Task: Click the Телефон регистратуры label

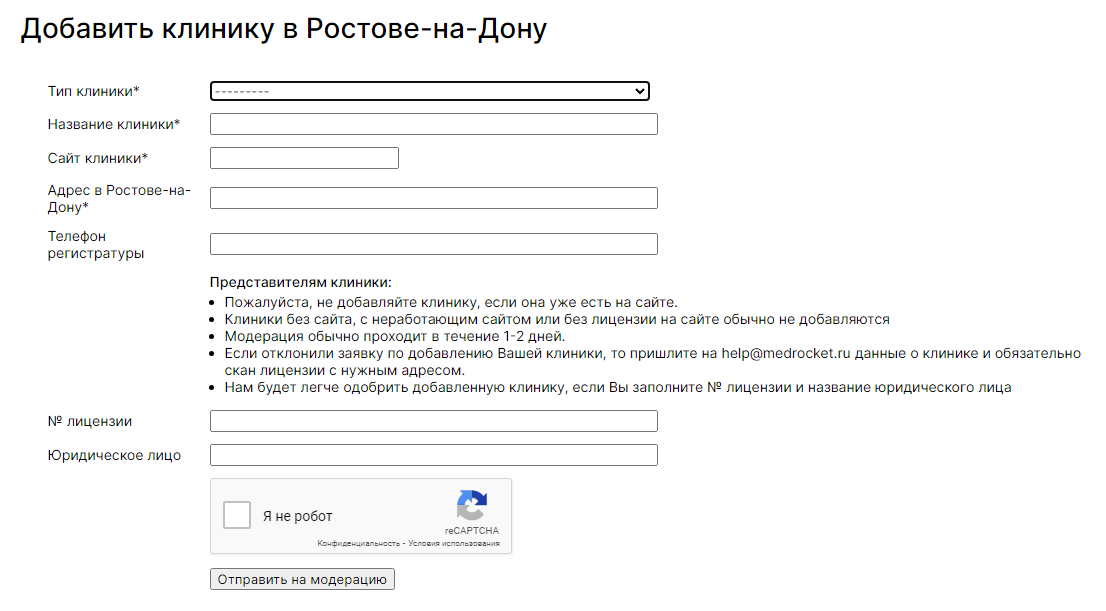Action: [95, 245]
